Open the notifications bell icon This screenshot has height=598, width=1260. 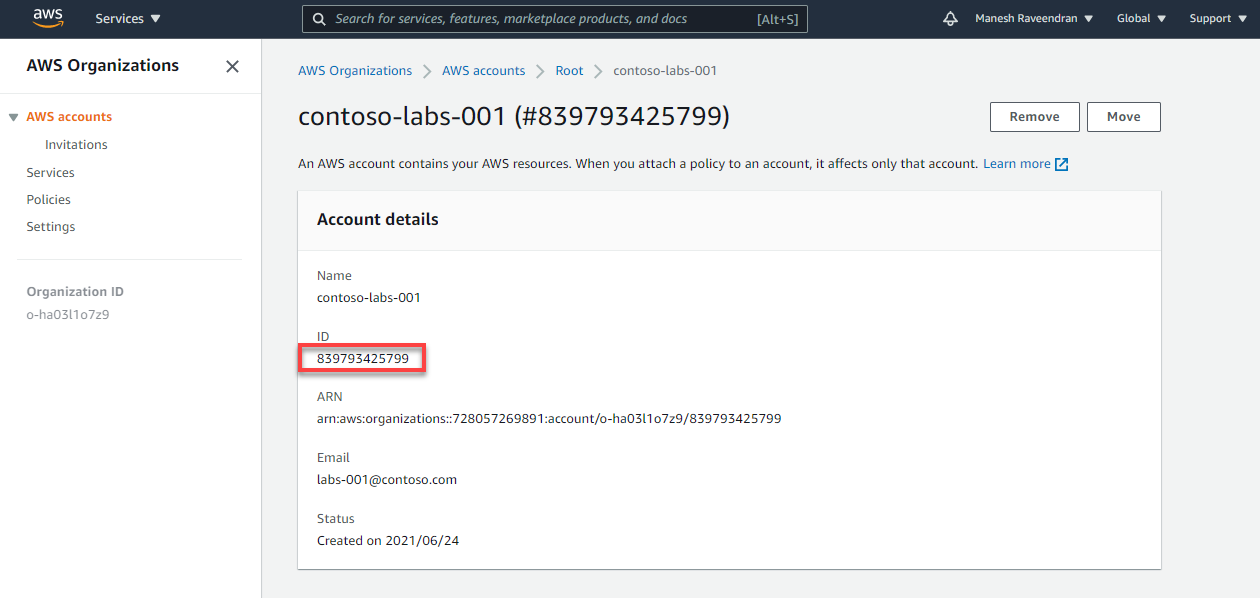pyautogui.click(x=950, y=19)
